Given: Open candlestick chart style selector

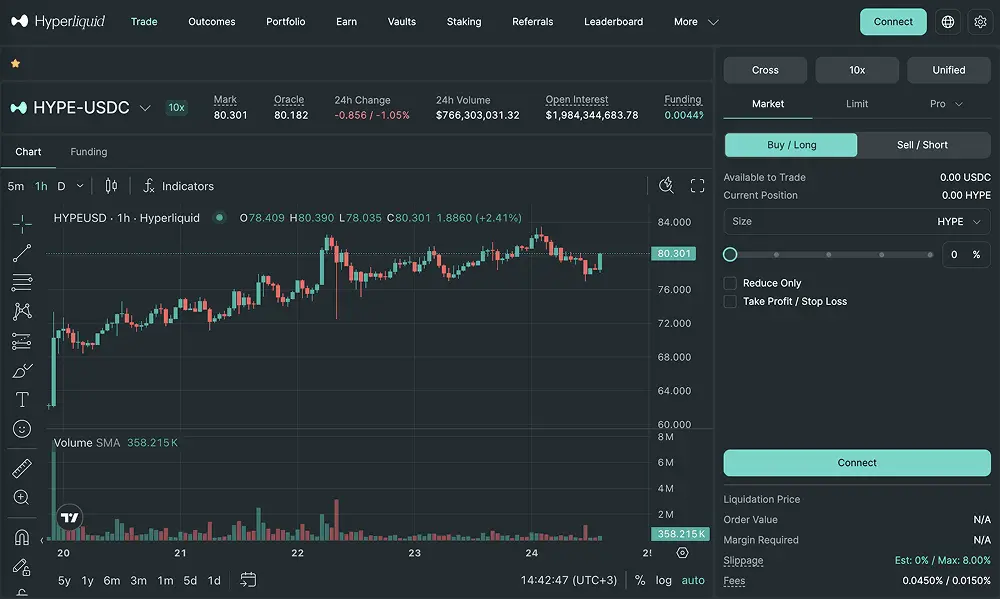Looking at the screenshot, I should pos(111,186).
